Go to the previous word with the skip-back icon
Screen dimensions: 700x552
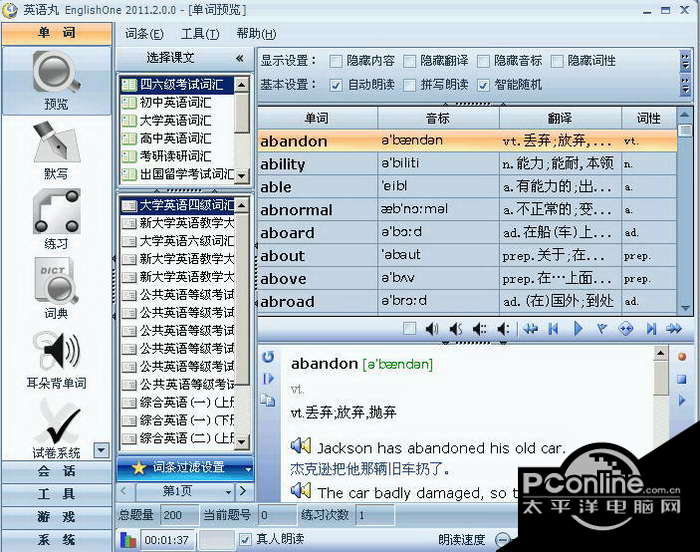(554, 329)
